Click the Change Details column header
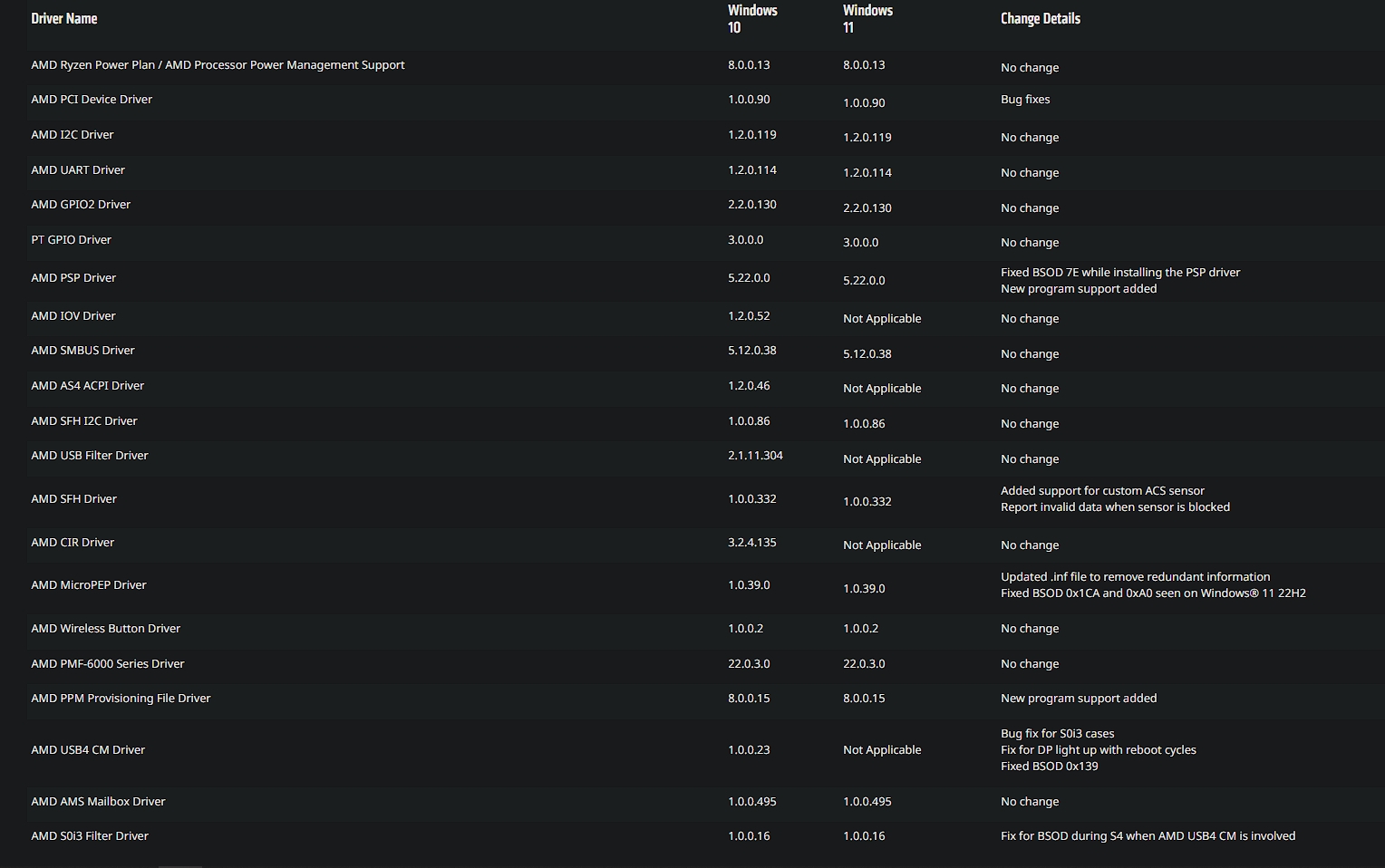Screen dimensions: 1385x868 click(1040, 18)
